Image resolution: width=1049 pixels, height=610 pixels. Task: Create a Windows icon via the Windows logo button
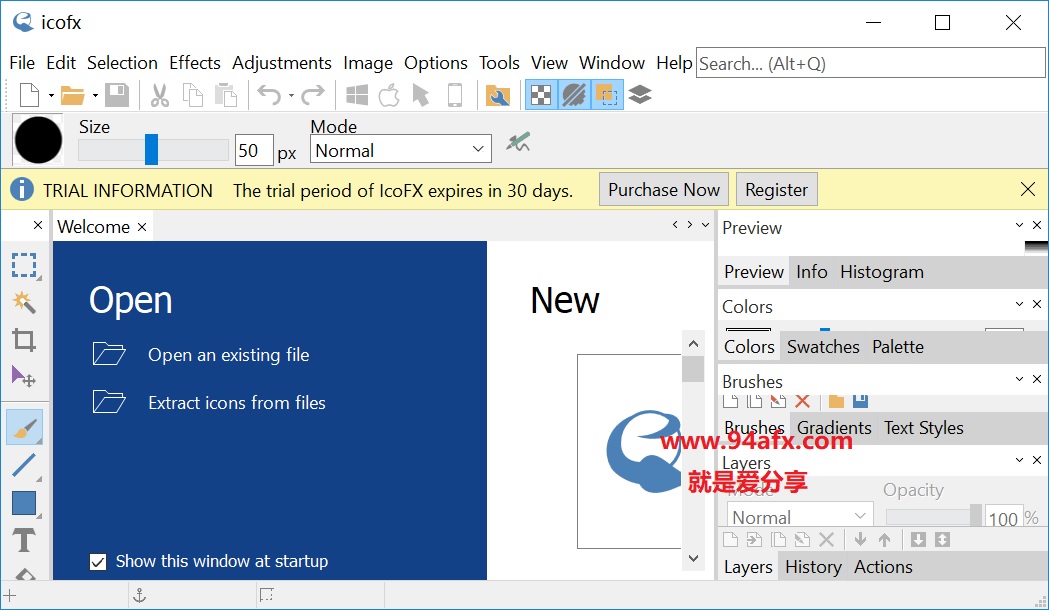(357, 95)
